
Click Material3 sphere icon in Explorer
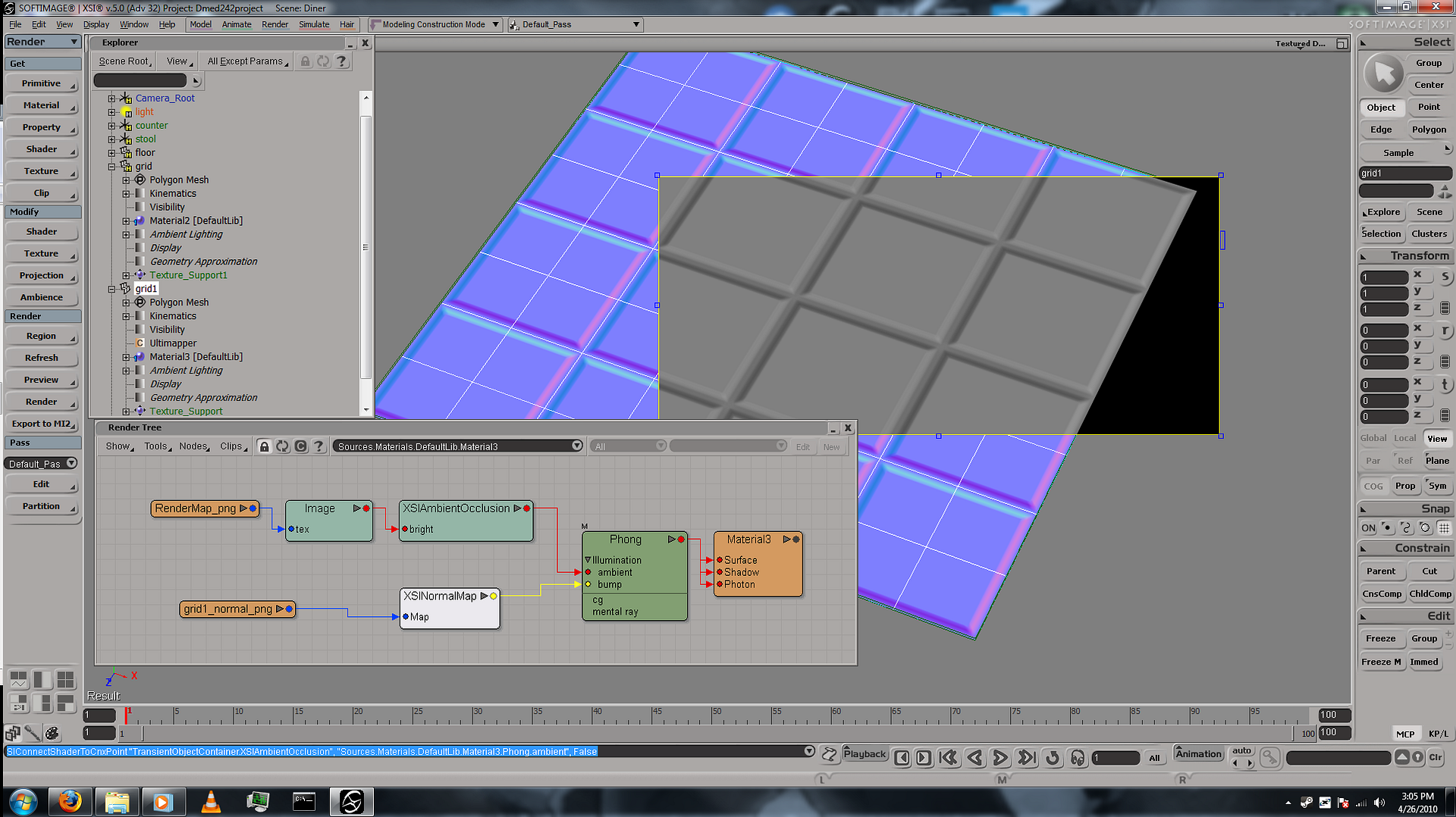click(140, 357)
